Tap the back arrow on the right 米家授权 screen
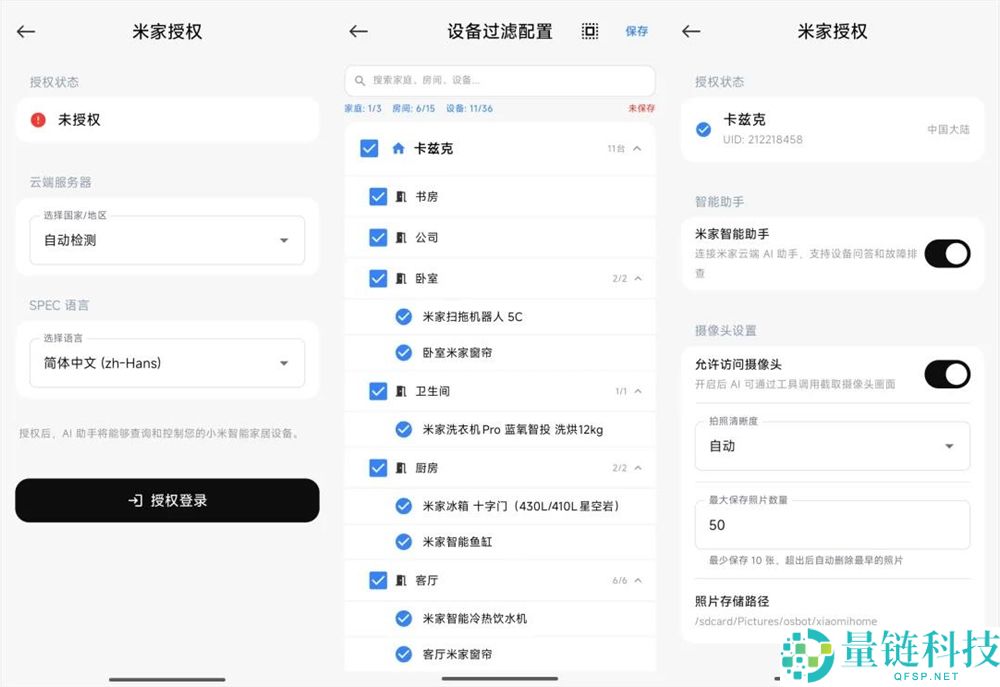The height and width of the screenshot is (687, 1000). coord(691,31)
